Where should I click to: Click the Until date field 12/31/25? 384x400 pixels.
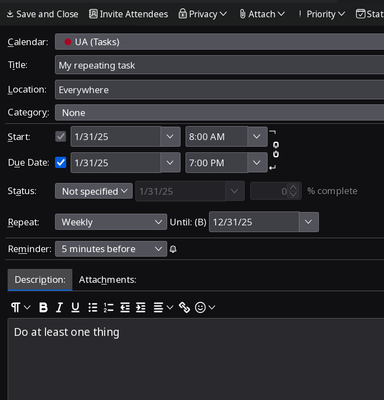click(254, 222)
